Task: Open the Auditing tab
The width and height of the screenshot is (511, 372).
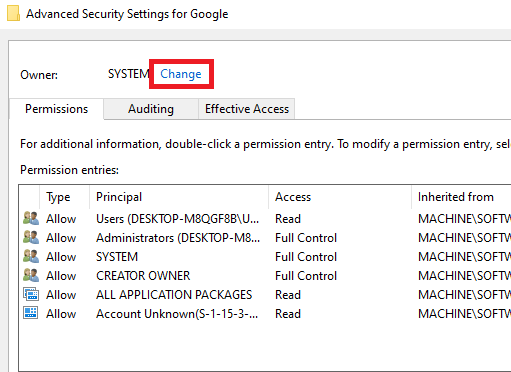Action: [151, 109]
